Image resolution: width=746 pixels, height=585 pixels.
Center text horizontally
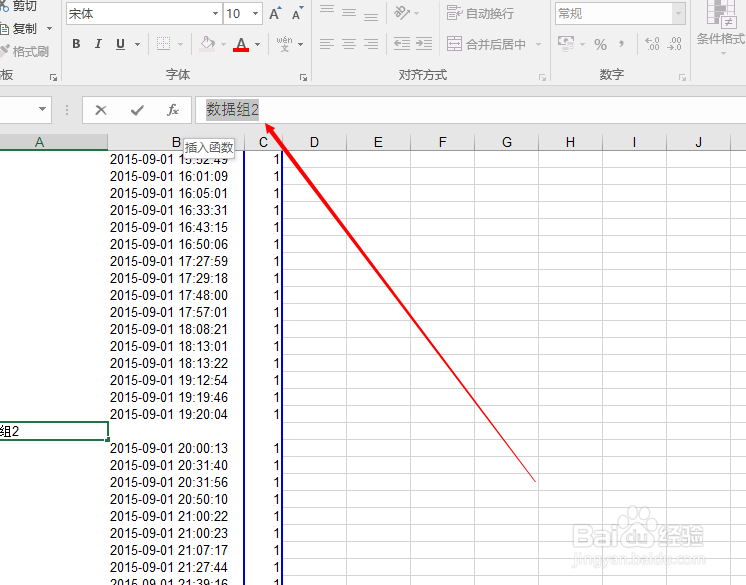[349, 44]
